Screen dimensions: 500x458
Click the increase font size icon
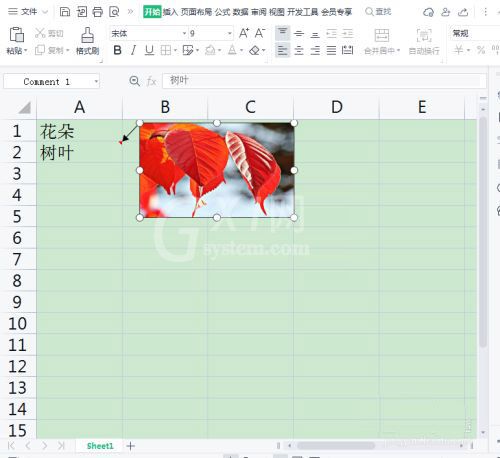[244, 33]
